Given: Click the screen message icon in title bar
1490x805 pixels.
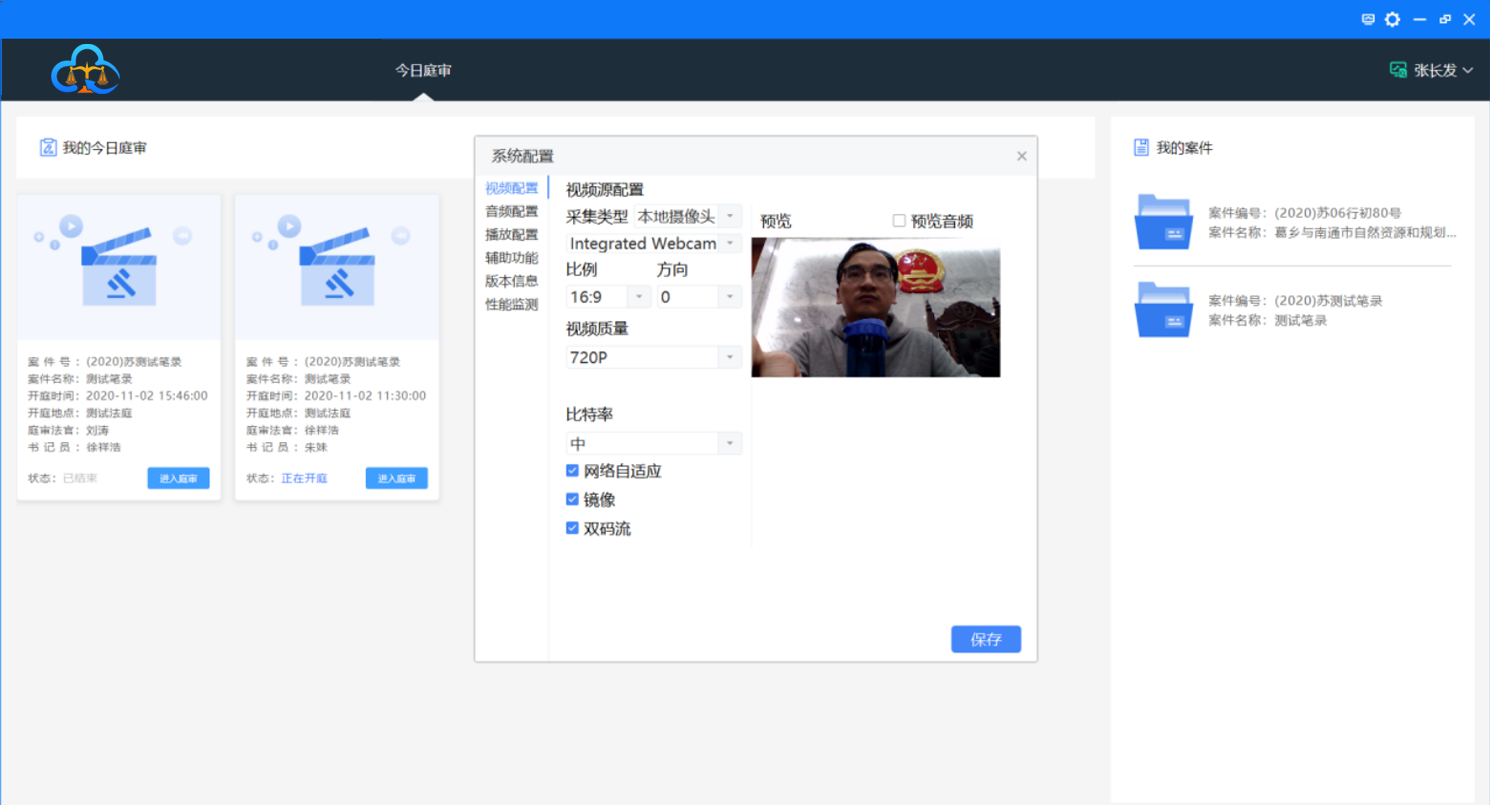Looking at the screenshot, I should pos(1369,19).
